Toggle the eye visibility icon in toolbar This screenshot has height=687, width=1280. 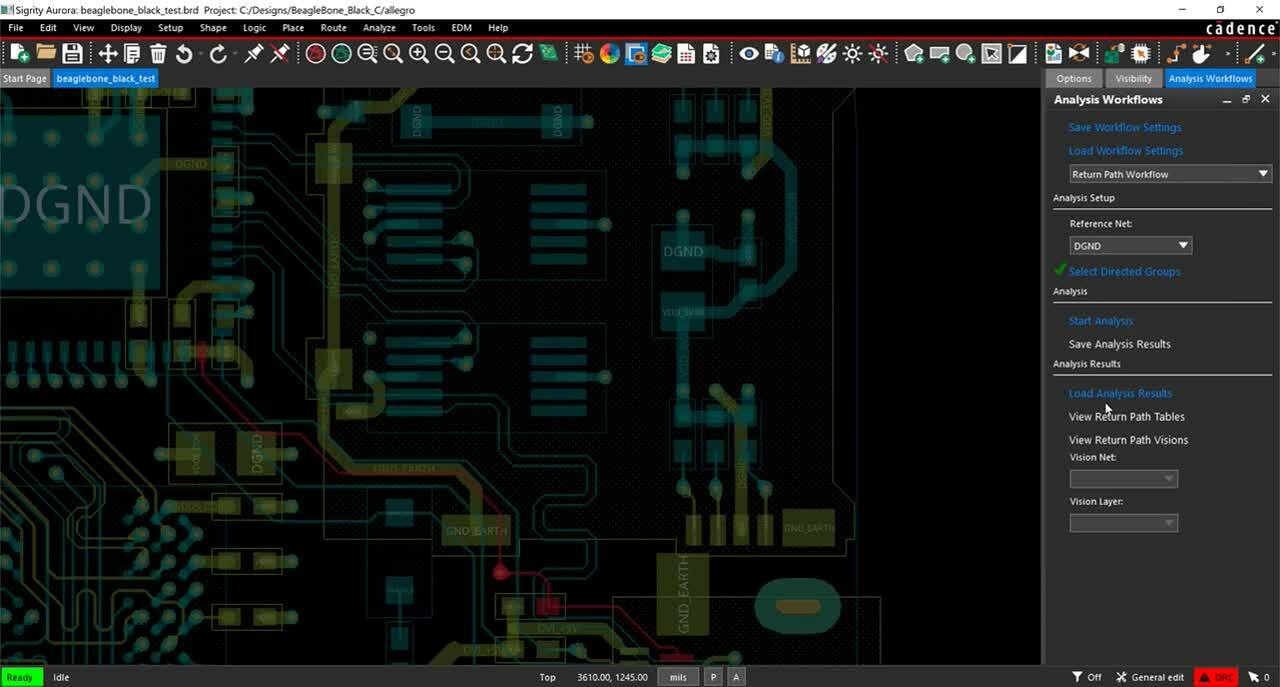coord(749,53)
